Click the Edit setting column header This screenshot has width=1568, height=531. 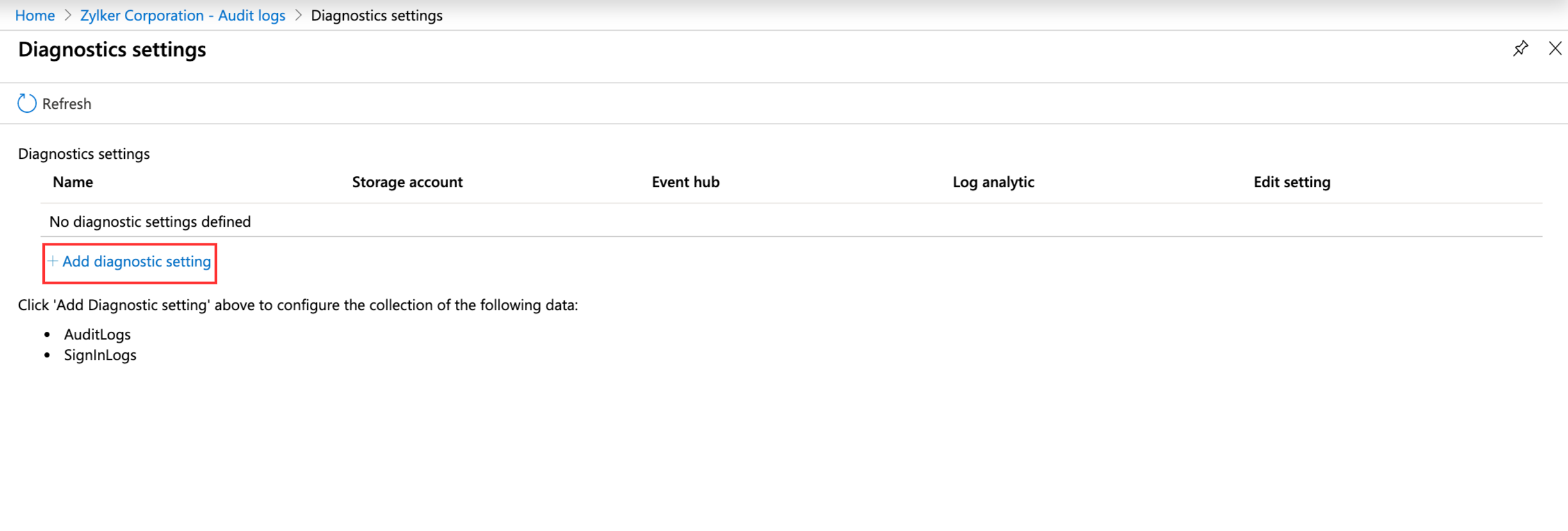[x=1291, y=182]
